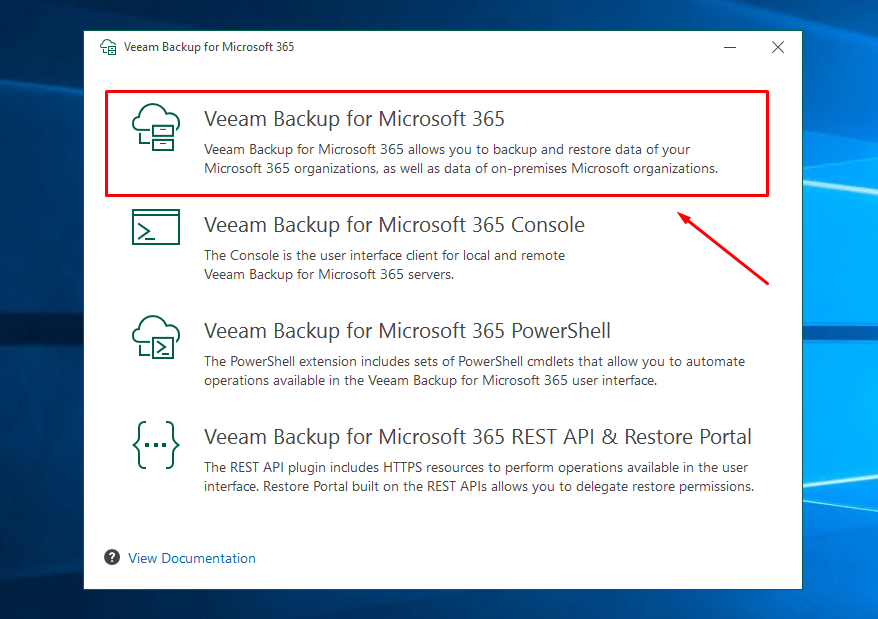Click the help question mark icon

coord(112,557)
